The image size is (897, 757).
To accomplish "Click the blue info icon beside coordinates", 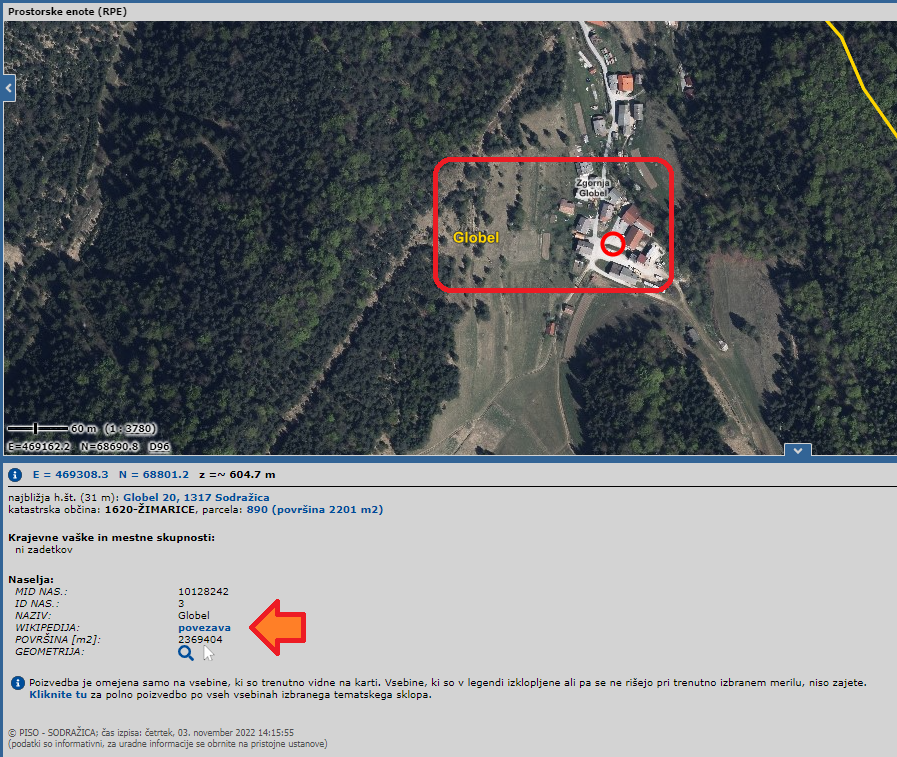I will pyautogui.click(x=15, y=474).
